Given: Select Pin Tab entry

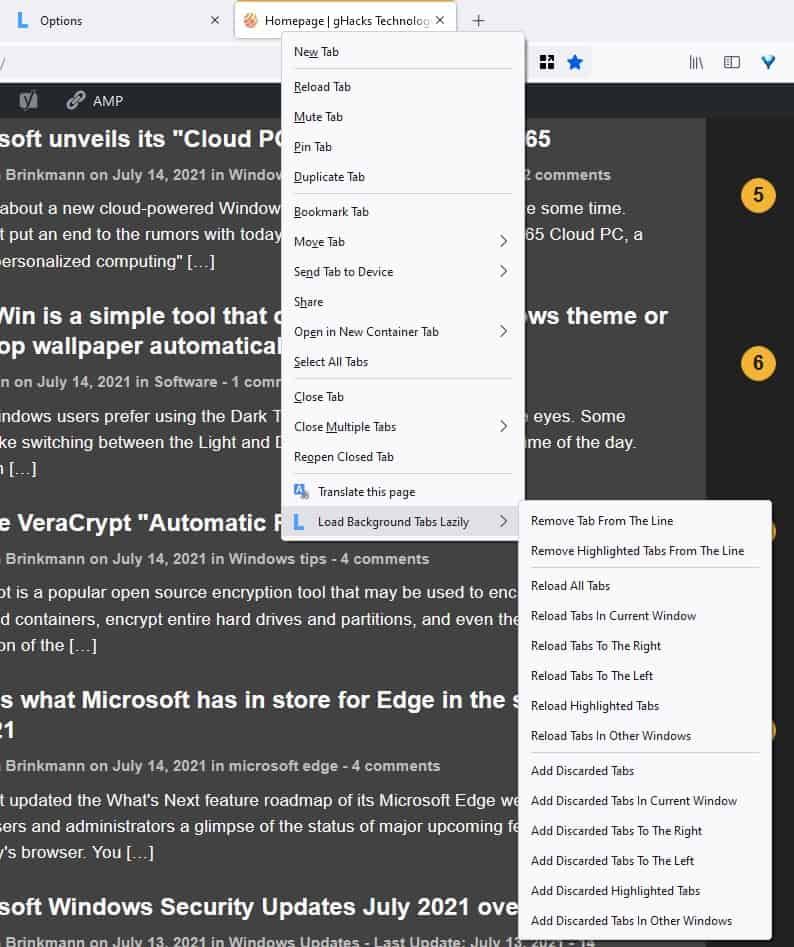Looking at the screenshot, I should tap(402, 147).
